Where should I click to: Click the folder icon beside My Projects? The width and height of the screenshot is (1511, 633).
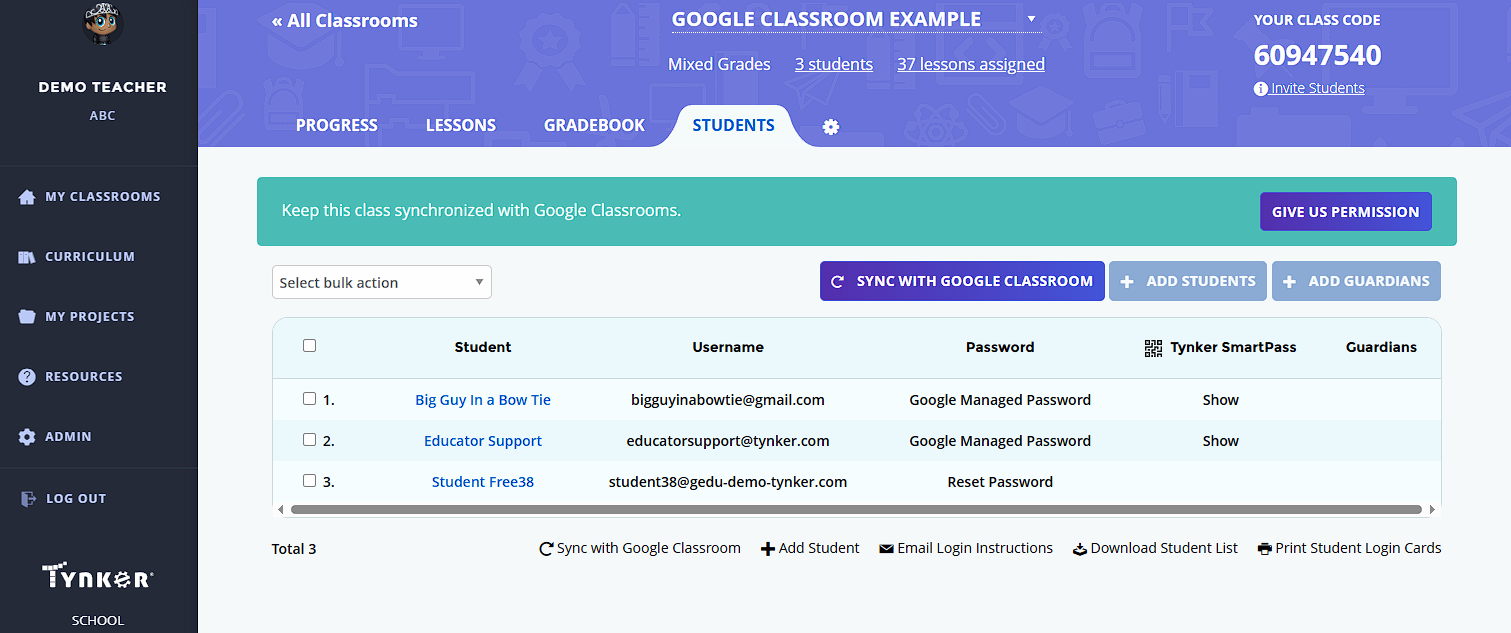click(x=27, y=317)
